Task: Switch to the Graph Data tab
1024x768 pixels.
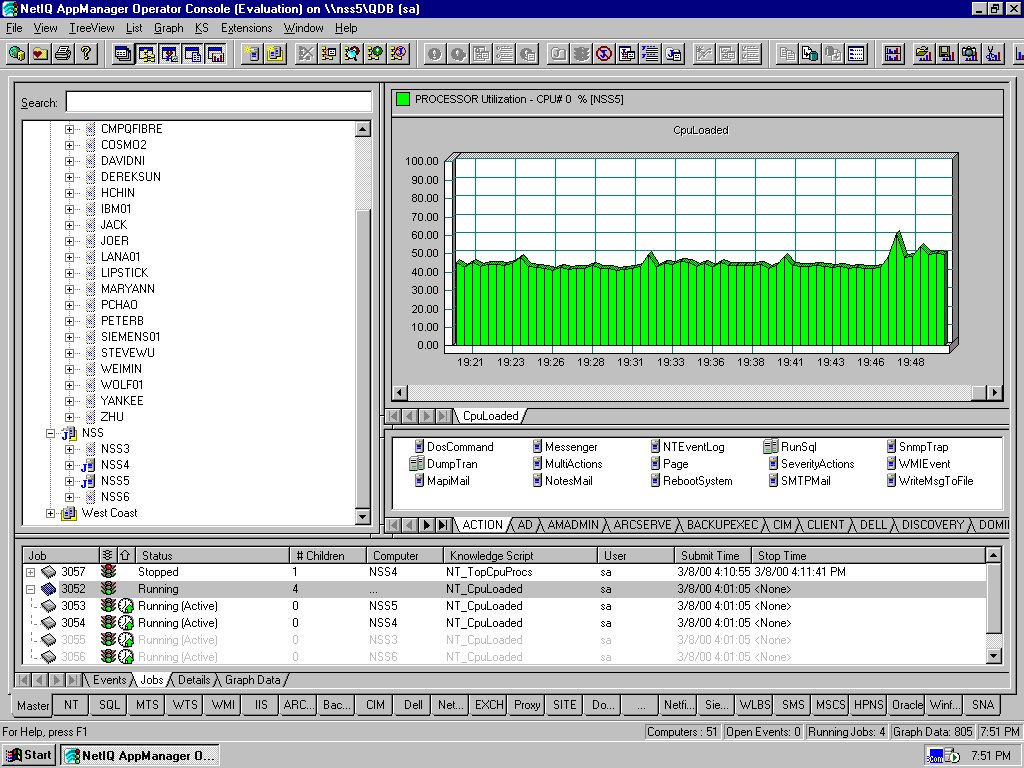Action: coord(253,680)
